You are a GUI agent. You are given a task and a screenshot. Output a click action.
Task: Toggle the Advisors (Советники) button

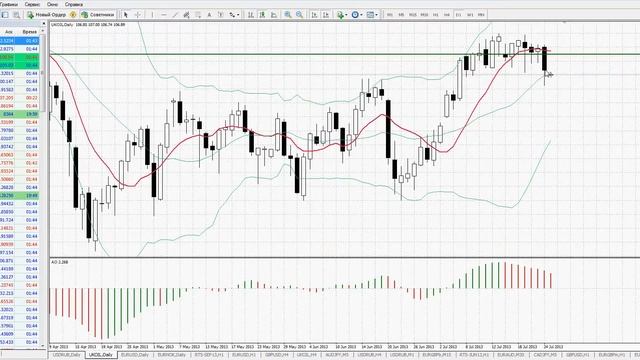98,15
